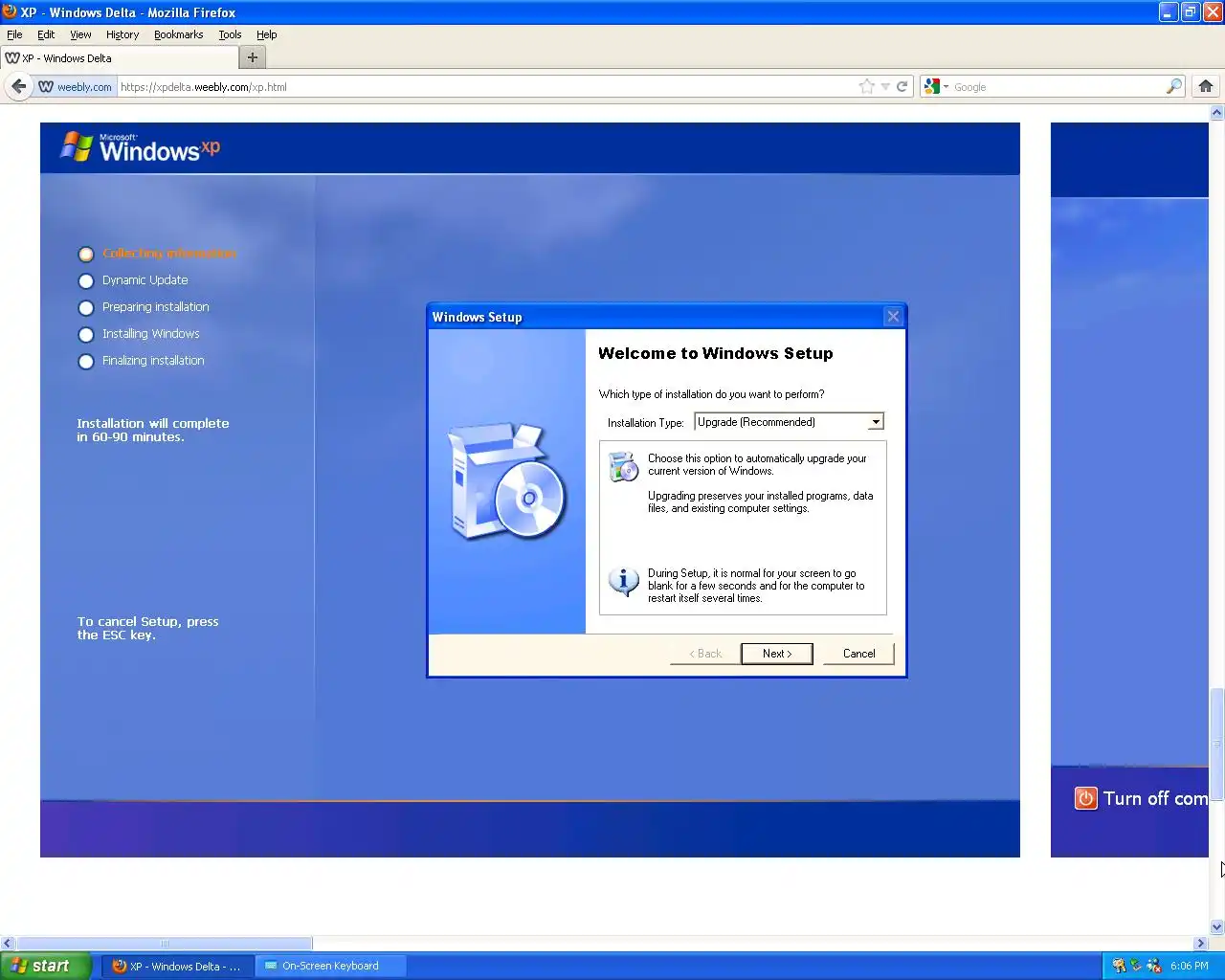Click 'Which type of installation' question text
This screenshot has width=1225, height=980.
[x=711, y=394]
